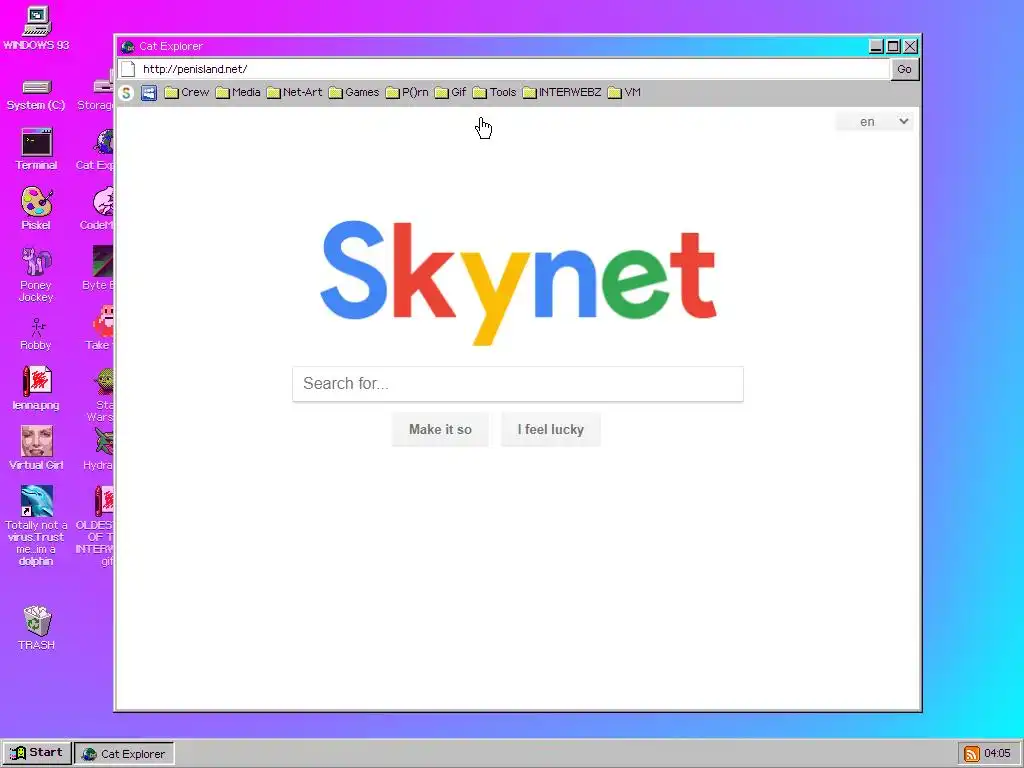
Task: Click the 'Make it so' button
Action: tap(440, 430)
